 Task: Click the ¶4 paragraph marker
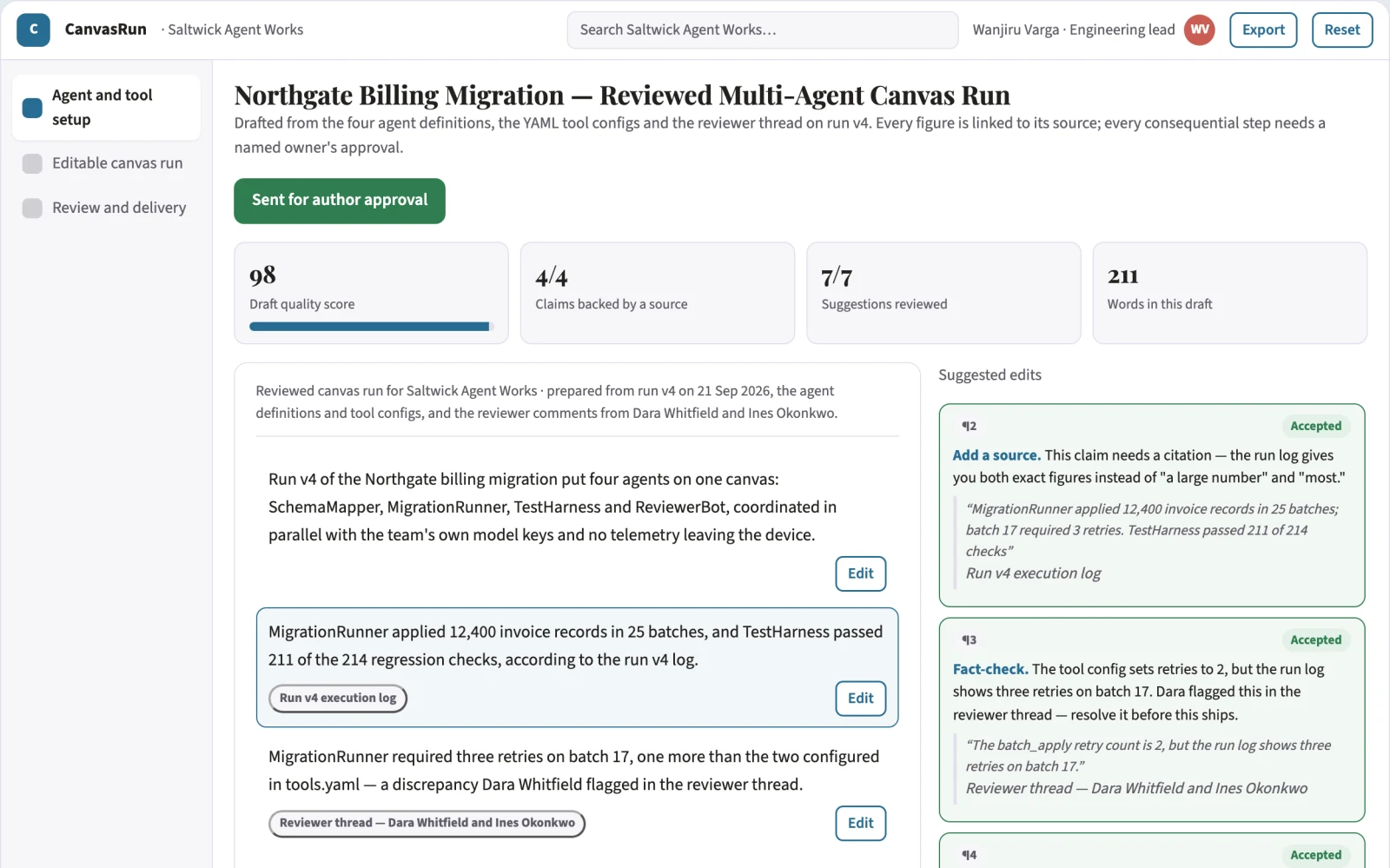(969, 855)
